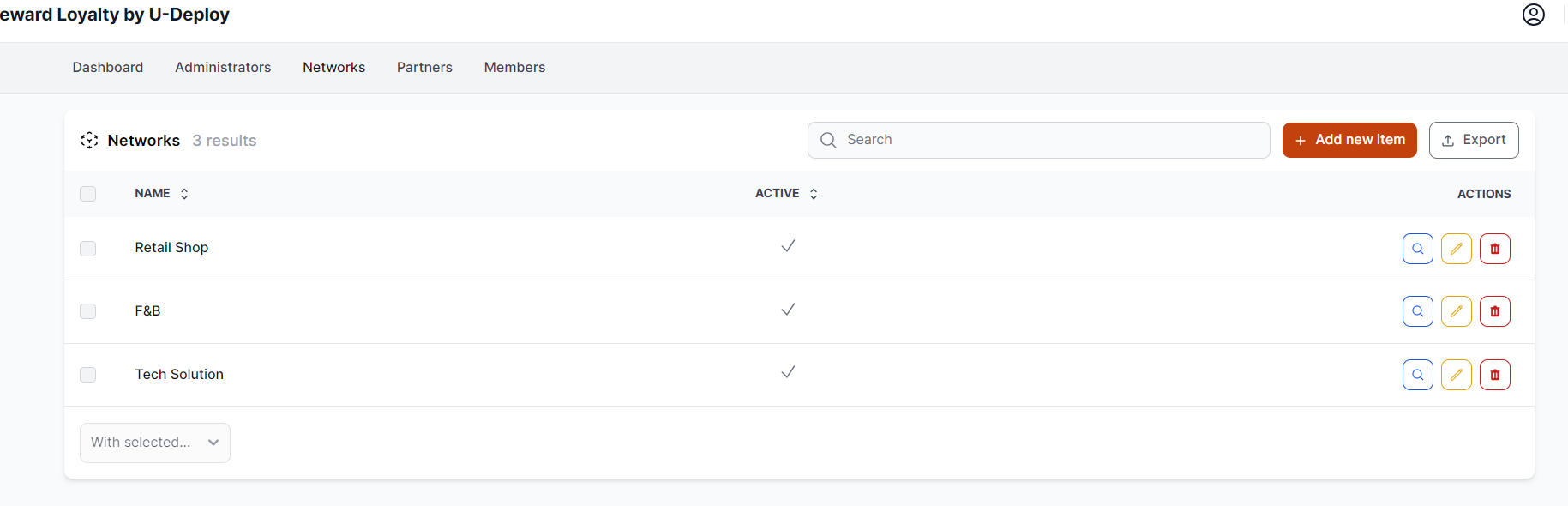Image resolution: width=1568 pixels, height=506 pixels.
Task: Open the Partners menu item
Action: [x=424, y=68]
